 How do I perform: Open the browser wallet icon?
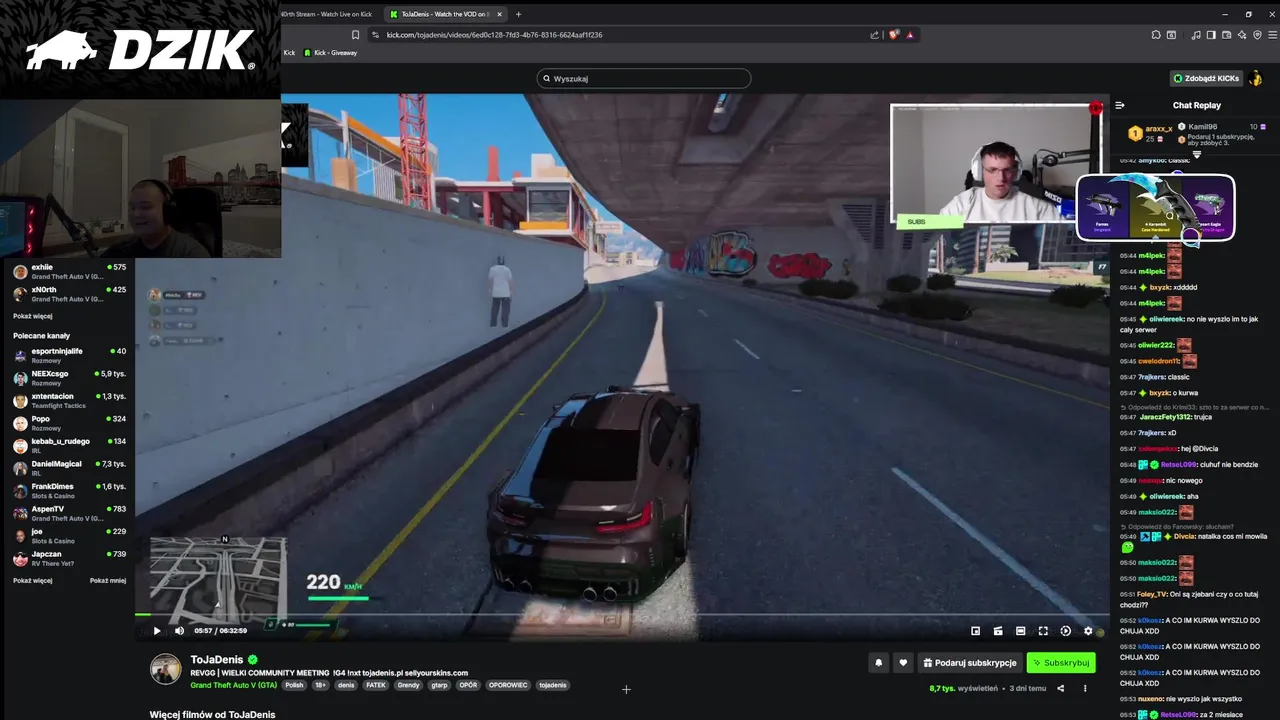(x=1226, y=35)
